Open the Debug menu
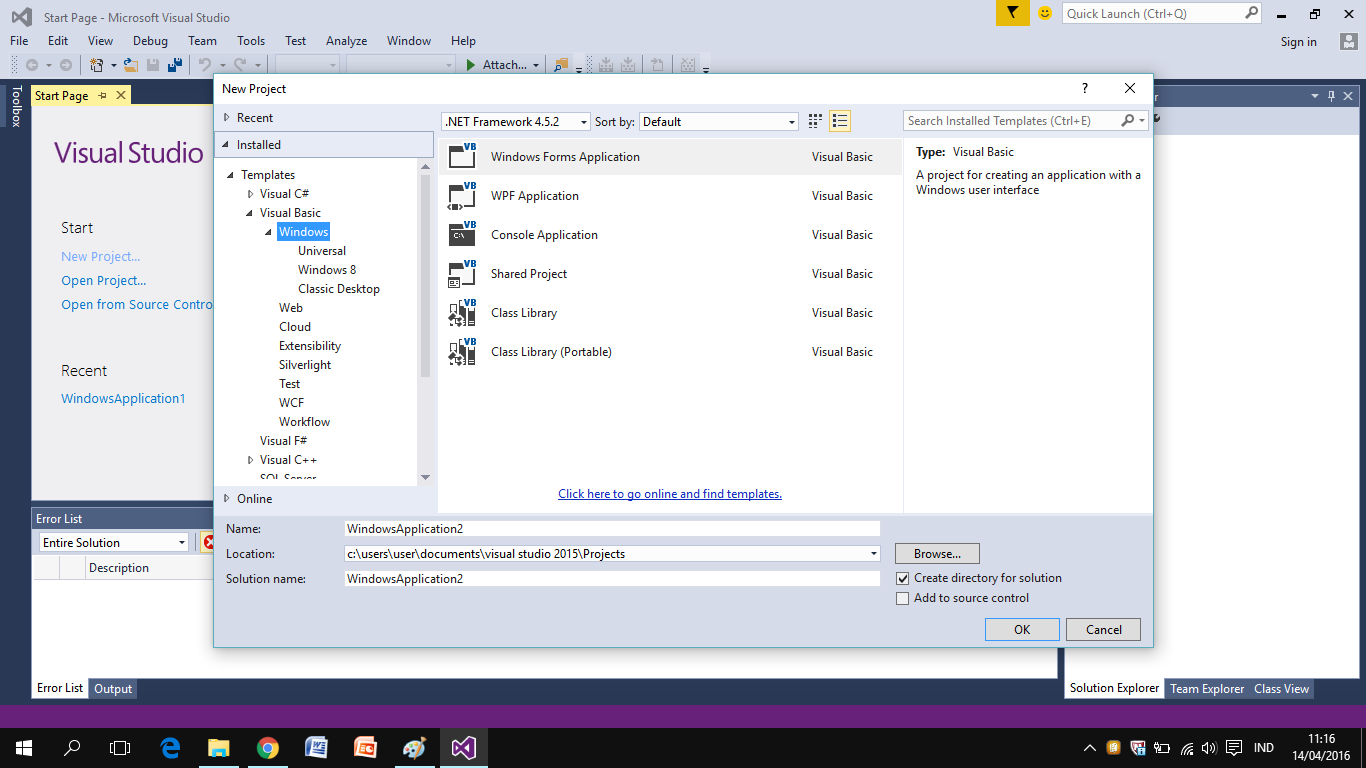The height and width of the screenshot is (768, 1366). (150, 41)
